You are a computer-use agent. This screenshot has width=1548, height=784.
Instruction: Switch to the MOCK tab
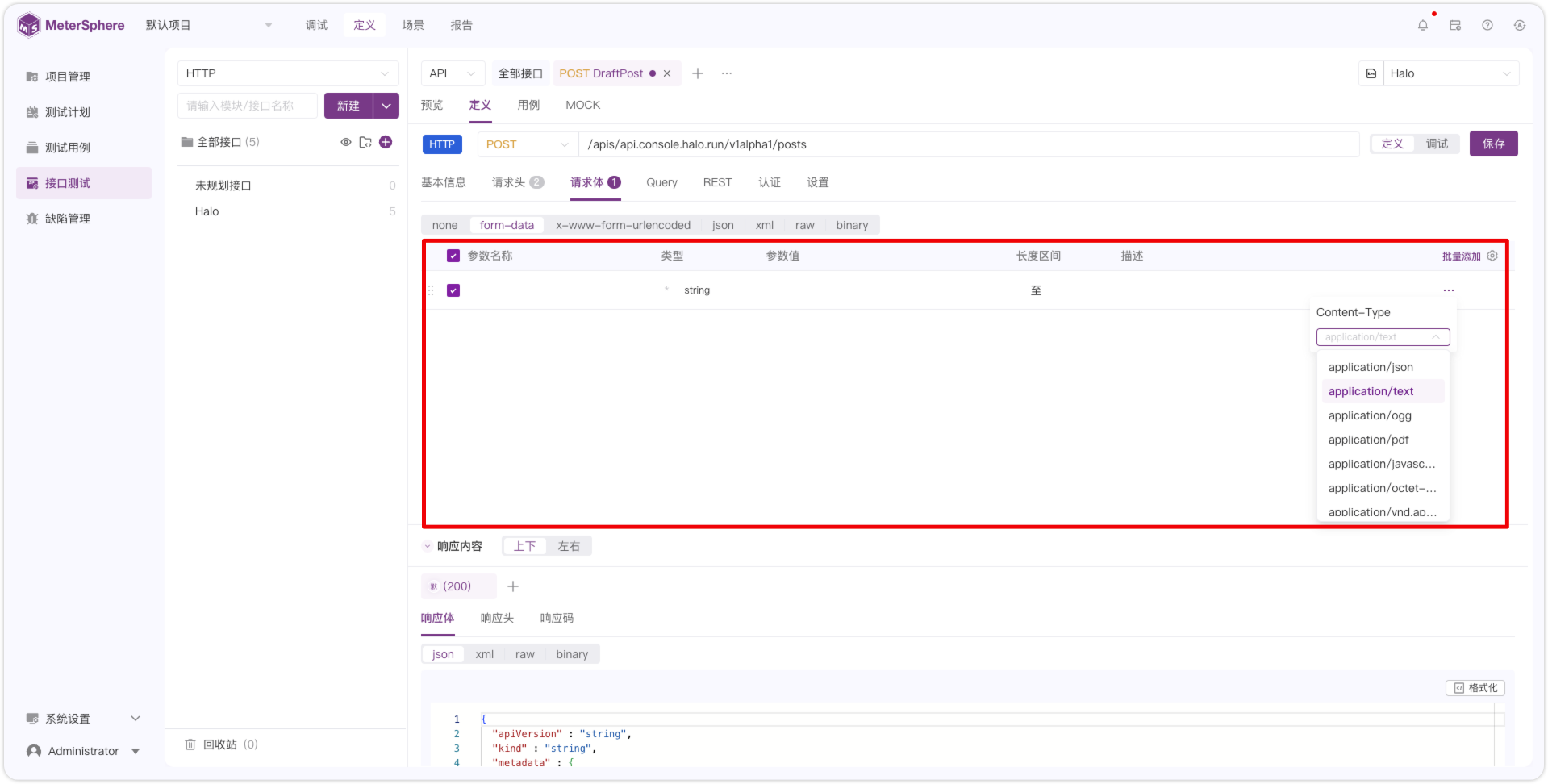pos(582,105)
